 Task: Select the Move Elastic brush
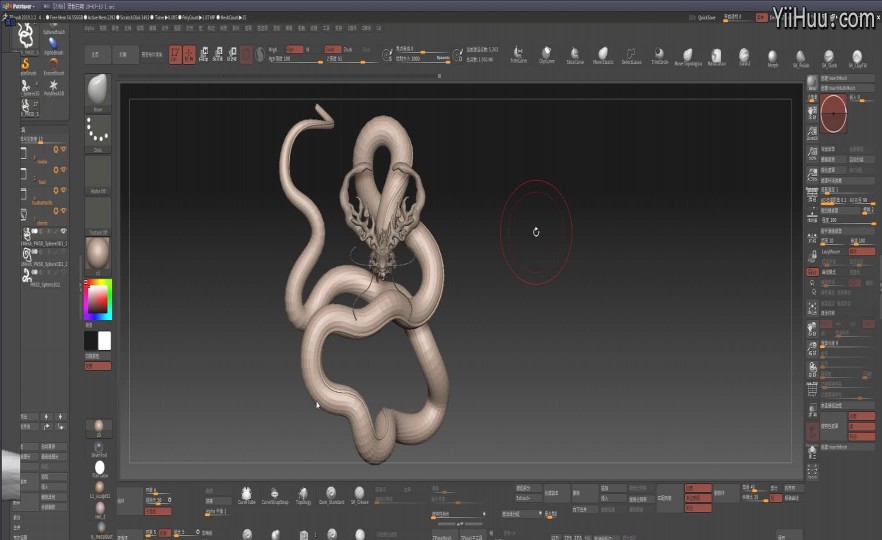click(x=603, y=55)
